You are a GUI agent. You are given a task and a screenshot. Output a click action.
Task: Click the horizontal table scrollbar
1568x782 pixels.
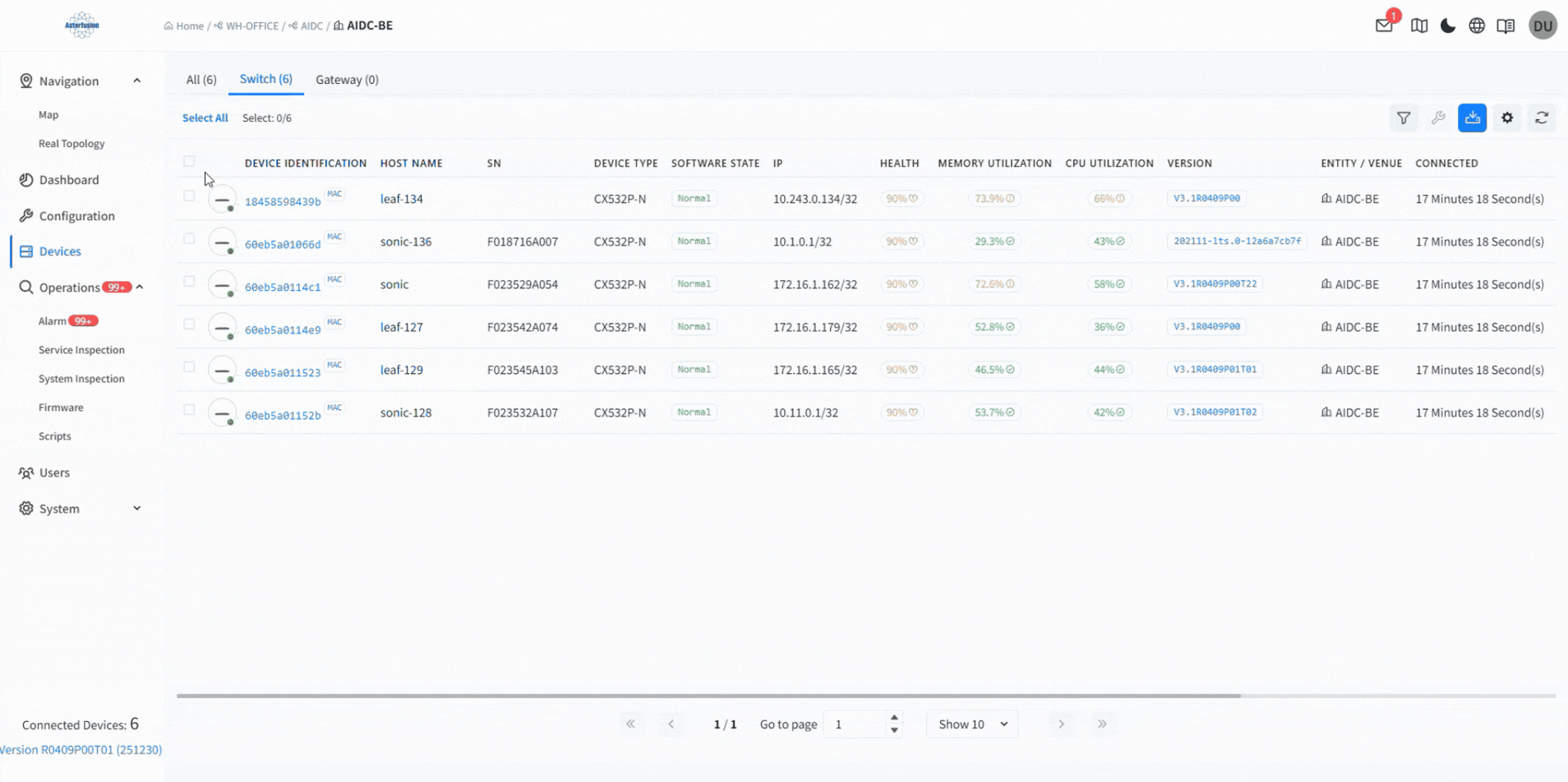coord(708,696)
